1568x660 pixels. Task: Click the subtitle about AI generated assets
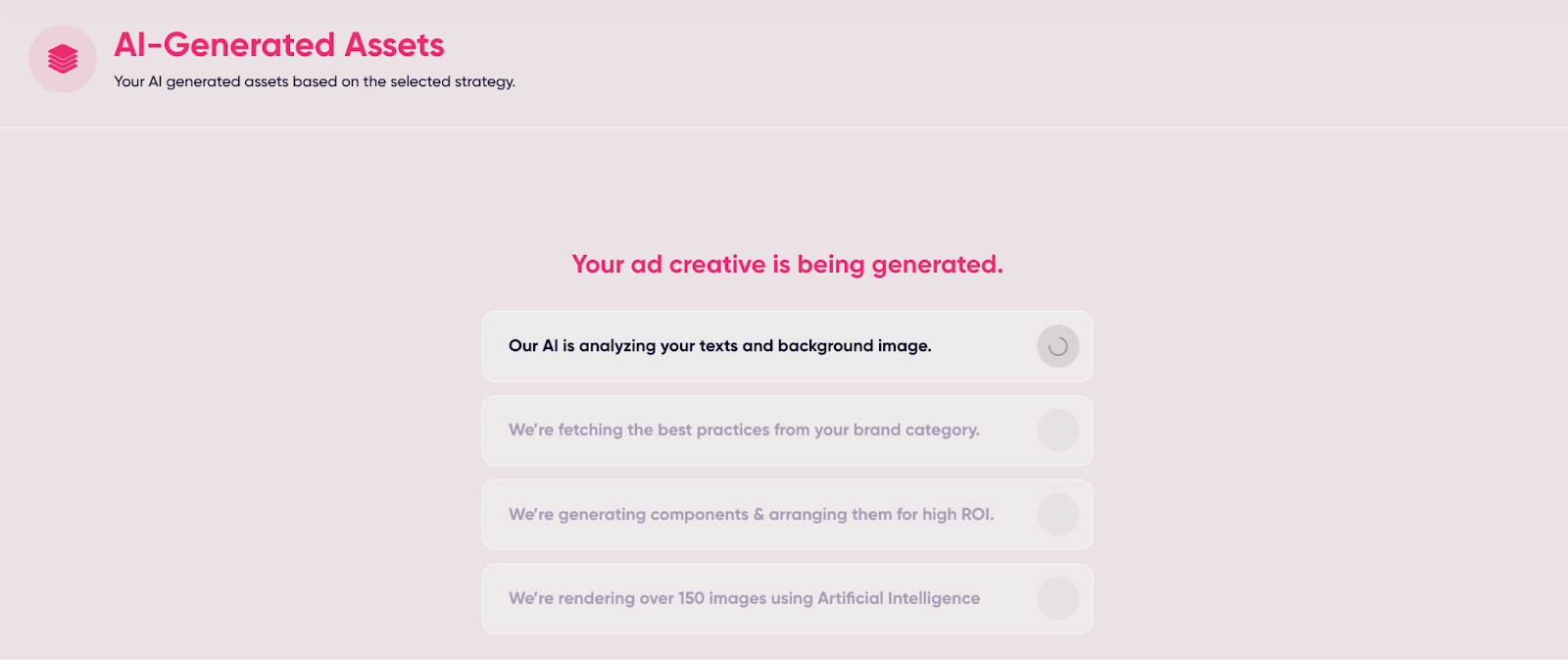tap(314, 81)
